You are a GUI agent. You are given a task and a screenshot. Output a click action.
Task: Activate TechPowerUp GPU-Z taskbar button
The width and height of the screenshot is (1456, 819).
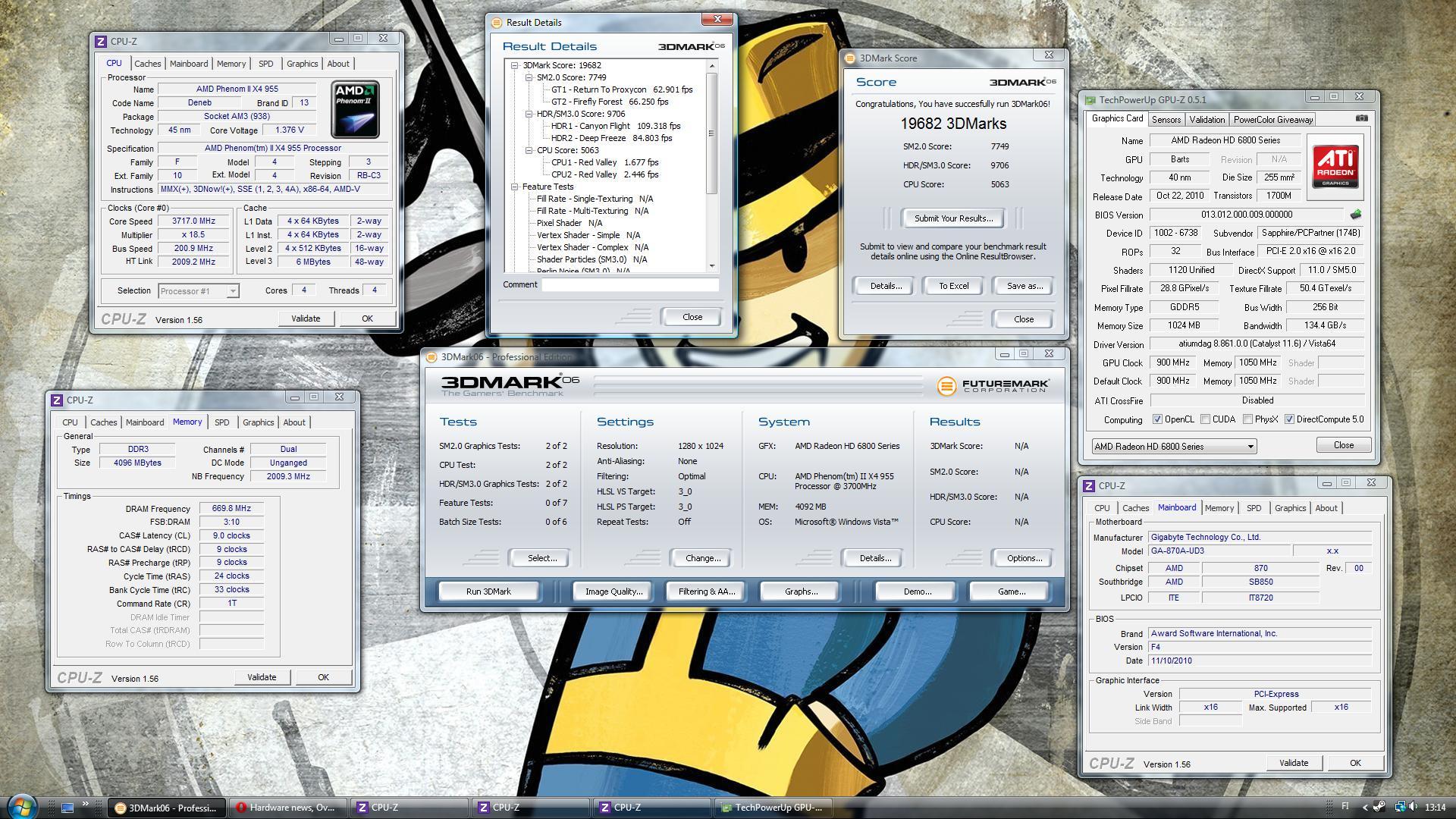[773, 808]
